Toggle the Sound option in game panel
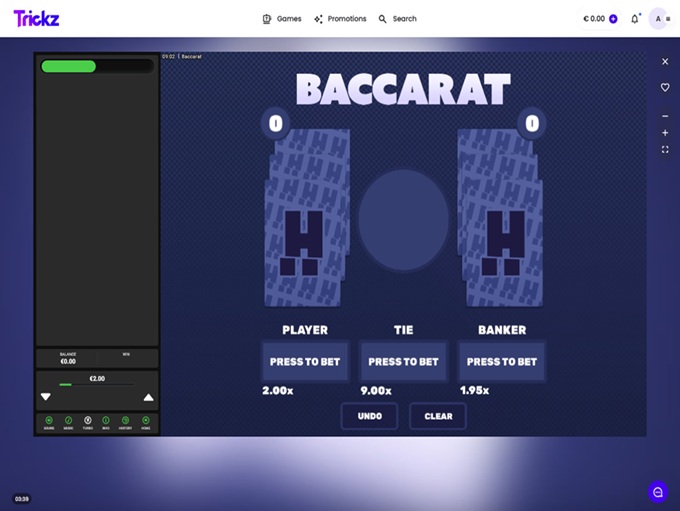The height and width of the screenshot is (511, 680). tap(49, 421)
